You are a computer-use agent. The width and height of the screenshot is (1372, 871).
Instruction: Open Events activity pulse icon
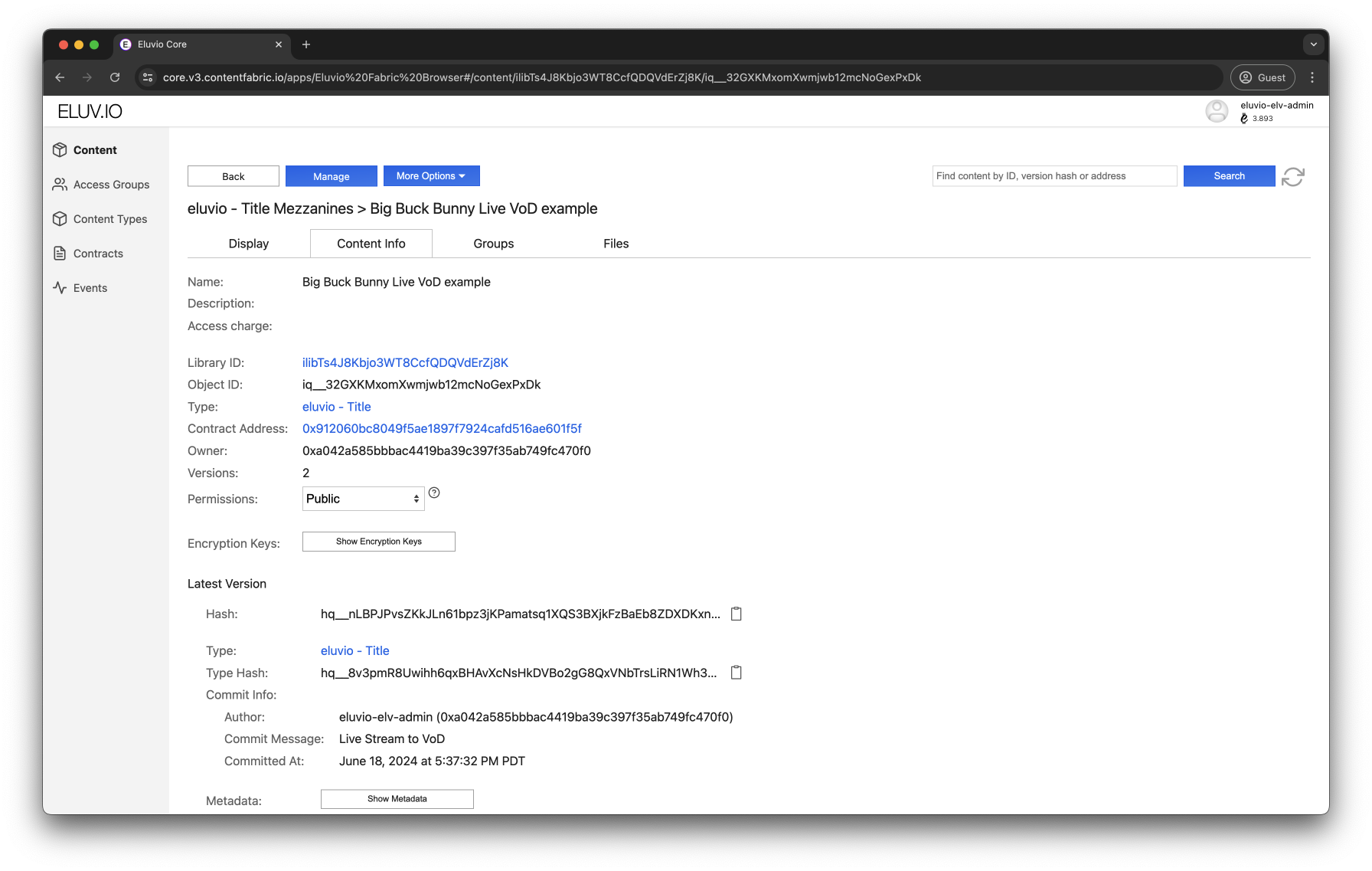tap(60, 288)
